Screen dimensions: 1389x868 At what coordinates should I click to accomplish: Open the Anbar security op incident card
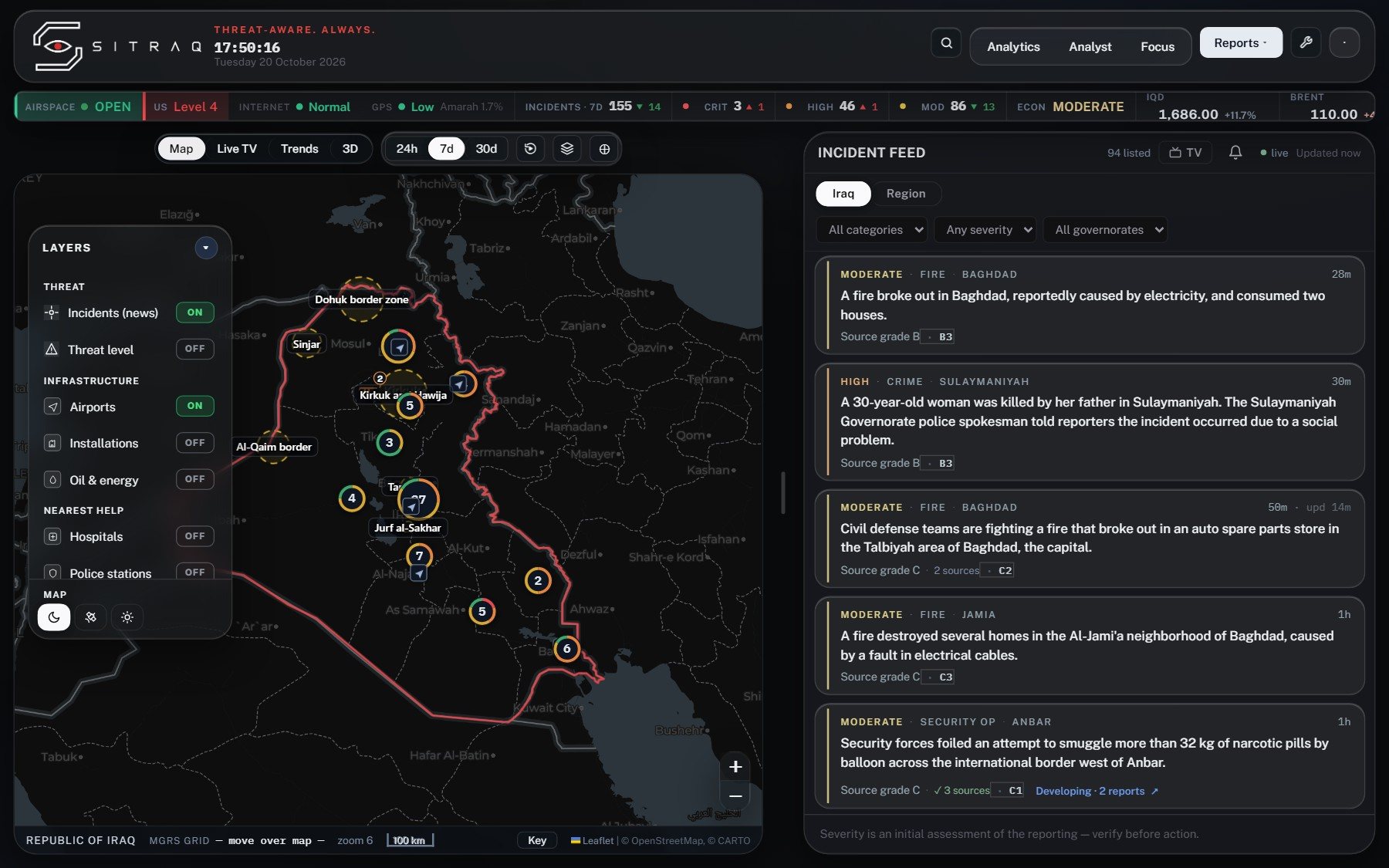click(x=1090, y=756)
